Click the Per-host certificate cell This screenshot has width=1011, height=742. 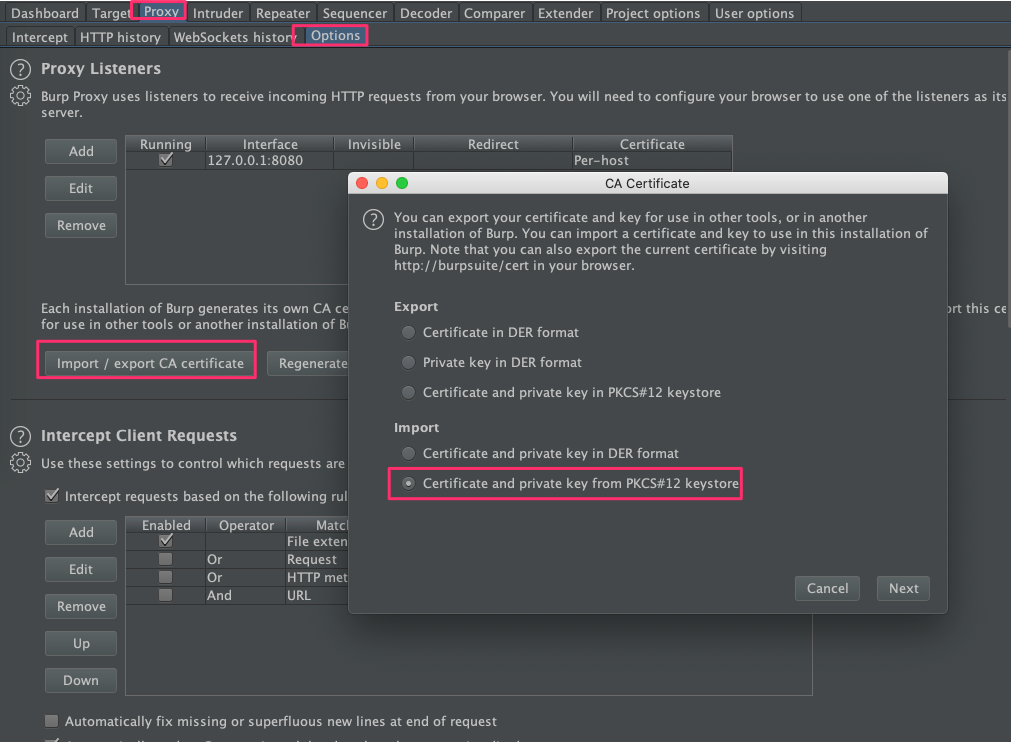pos(652,160)
